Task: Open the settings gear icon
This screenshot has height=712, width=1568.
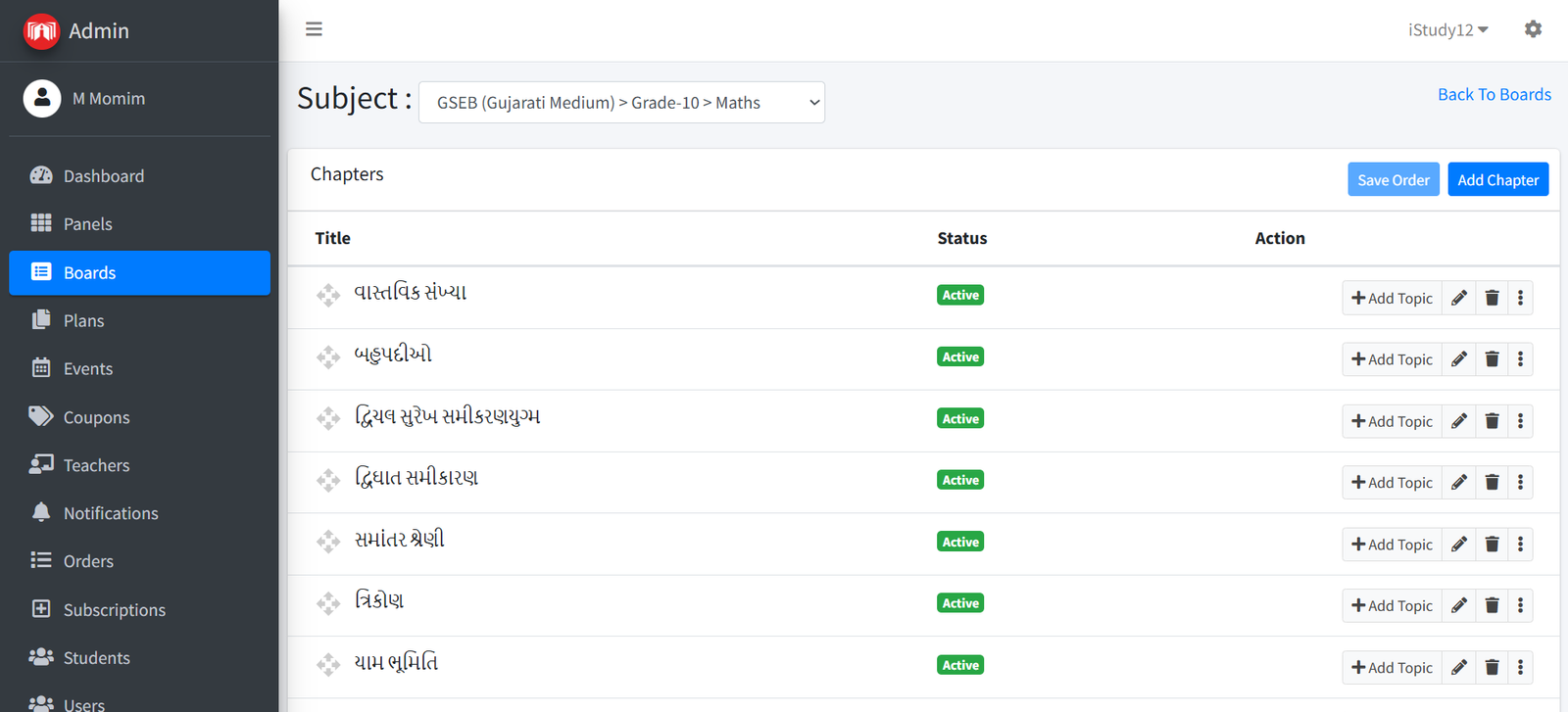Action: pos(1533,29)
